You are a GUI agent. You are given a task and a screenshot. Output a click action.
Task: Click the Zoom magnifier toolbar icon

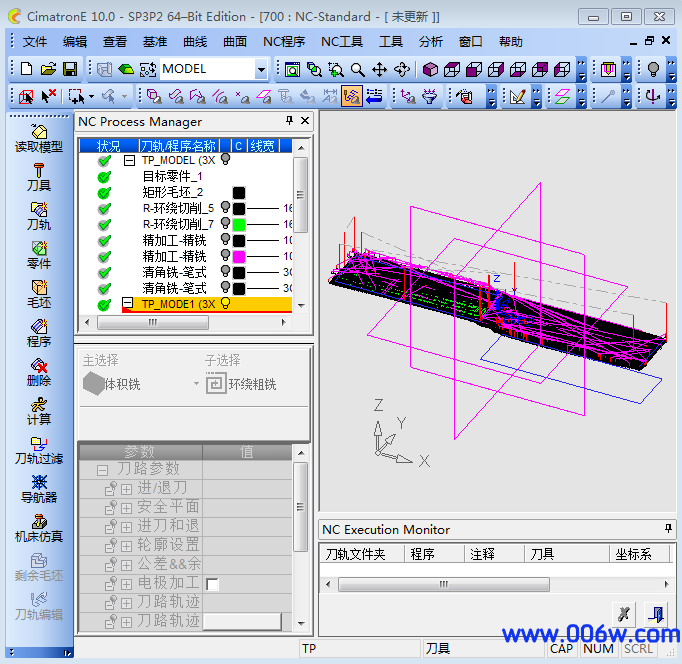[358, 70]
